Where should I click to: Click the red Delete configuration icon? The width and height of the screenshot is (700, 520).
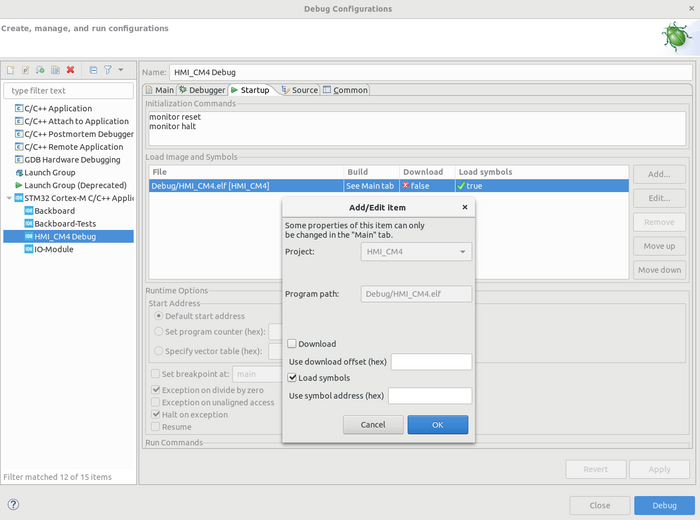pyautogui.click(x=71, y=70)
